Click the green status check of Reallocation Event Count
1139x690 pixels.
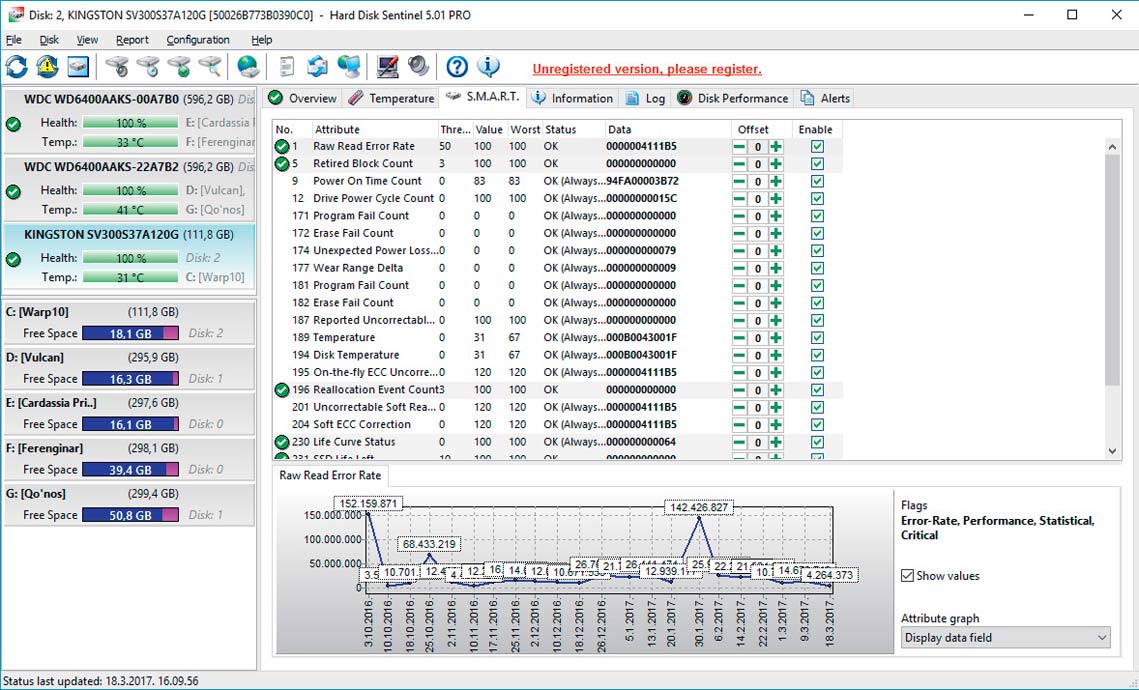point(282,390)
